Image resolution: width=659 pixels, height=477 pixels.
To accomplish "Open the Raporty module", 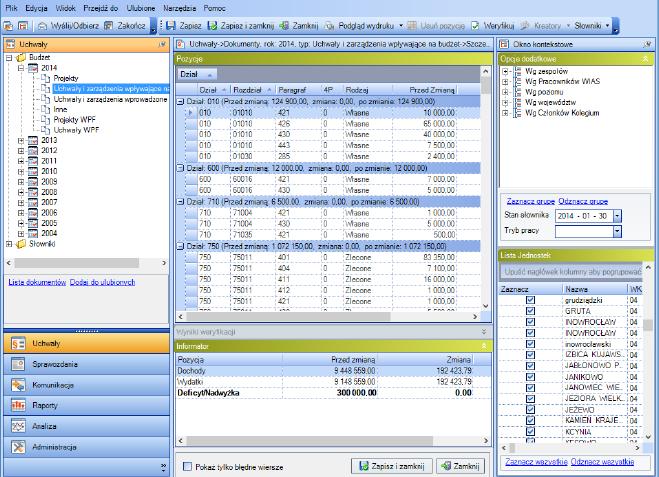I will pyautogui.click(x=87, y=405).
